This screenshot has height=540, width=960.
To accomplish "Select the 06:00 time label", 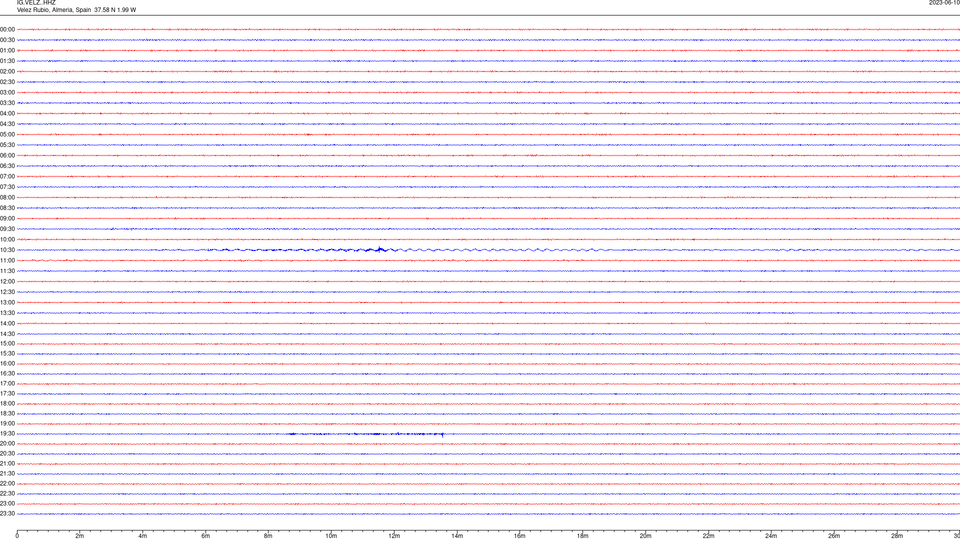I will click(7, 156).
